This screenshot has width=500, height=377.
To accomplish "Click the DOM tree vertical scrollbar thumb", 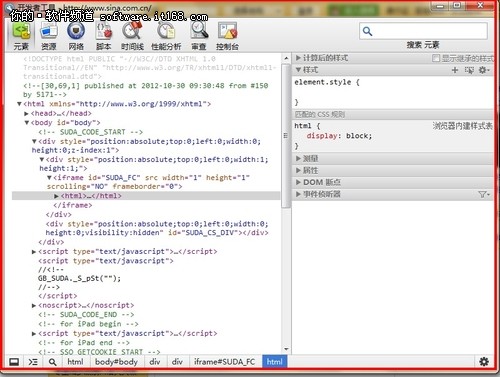I will coord(286,136).
